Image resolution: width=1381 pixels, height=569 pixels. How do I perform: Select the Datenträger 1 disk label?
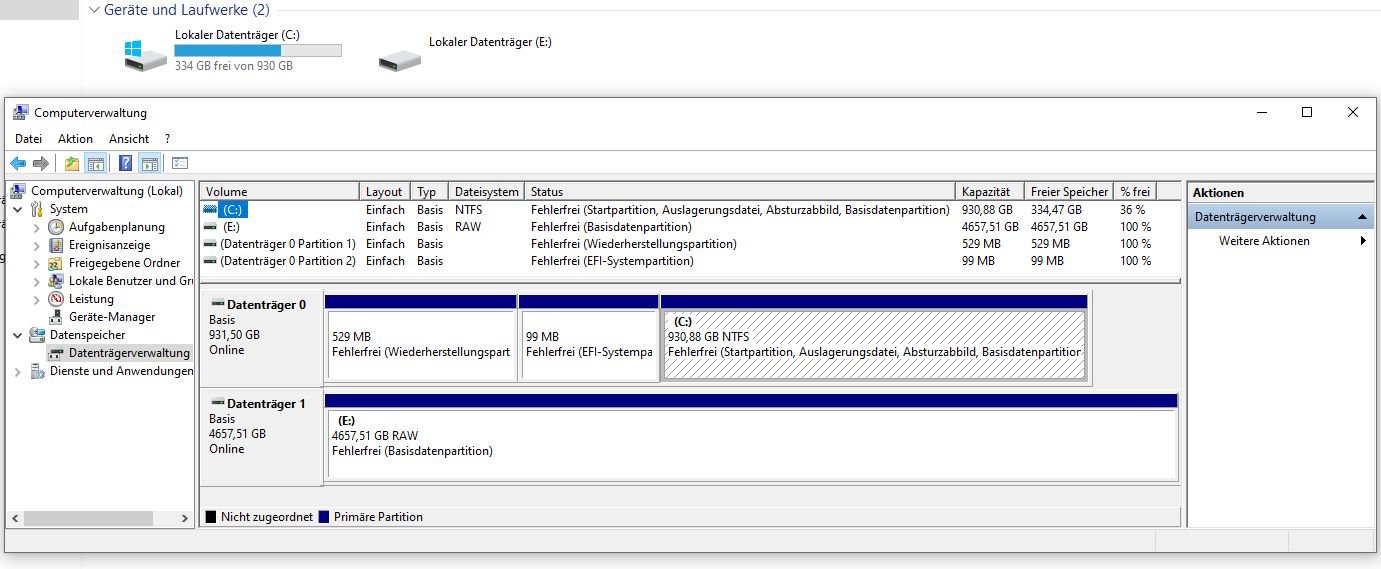(261, 437)
